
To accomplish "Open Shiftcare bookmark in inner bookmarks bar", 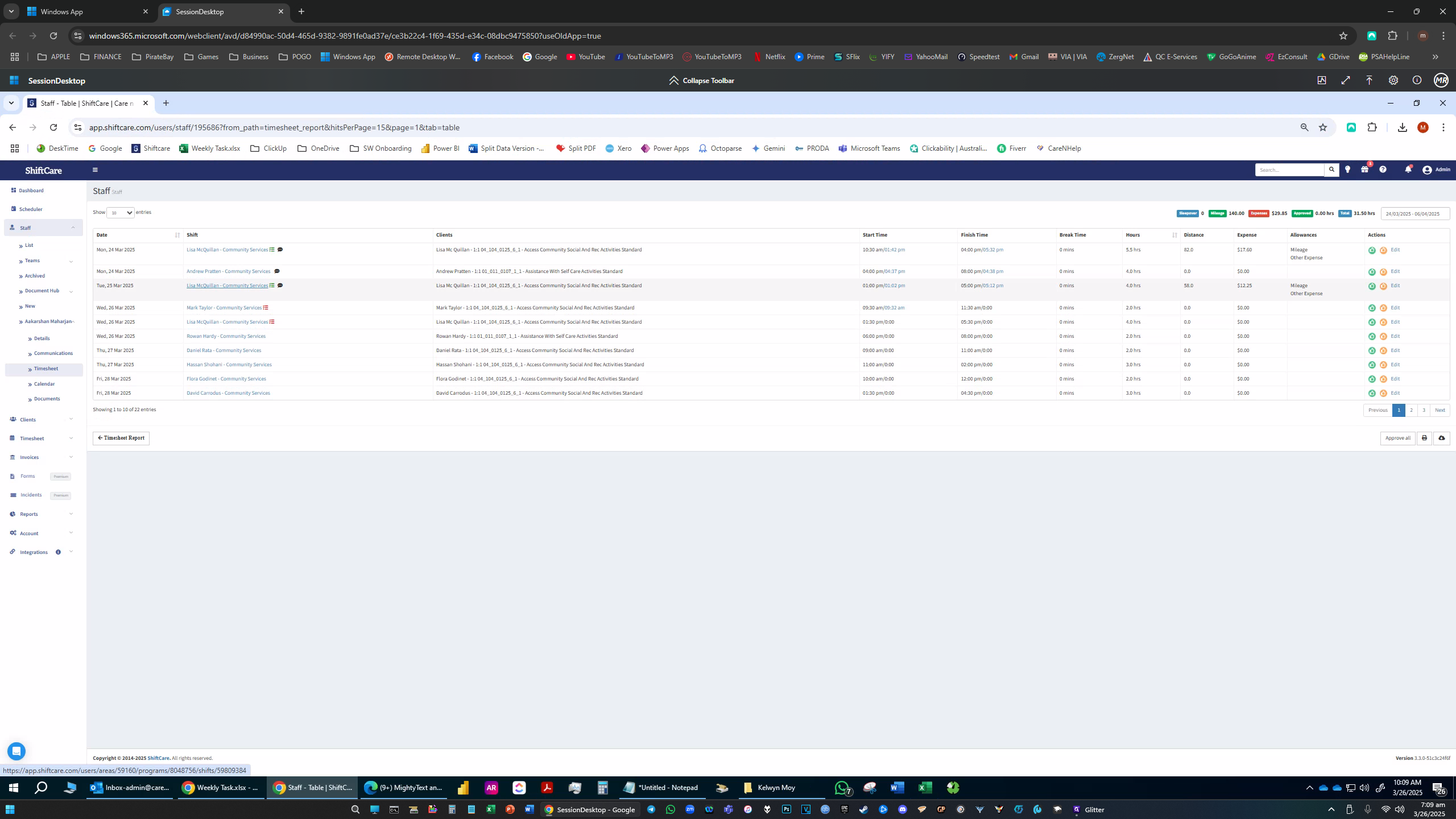I will [x=151, y=148].
